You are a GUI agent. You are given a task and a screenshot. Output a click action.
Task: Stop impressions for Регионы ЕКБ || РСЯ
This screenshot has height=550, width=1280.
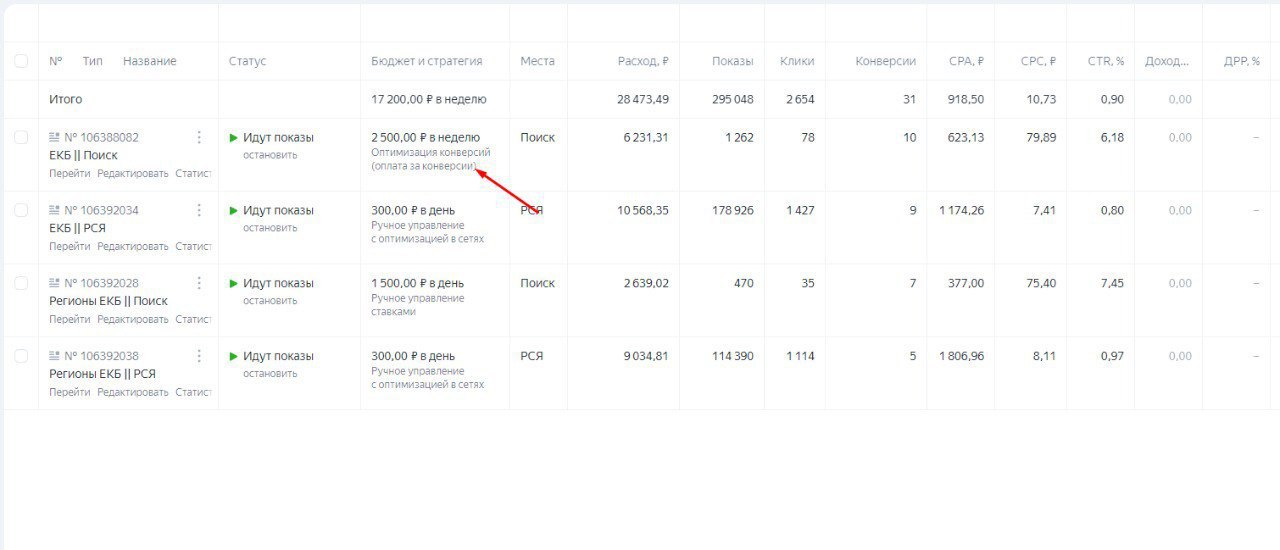(270, 374)
